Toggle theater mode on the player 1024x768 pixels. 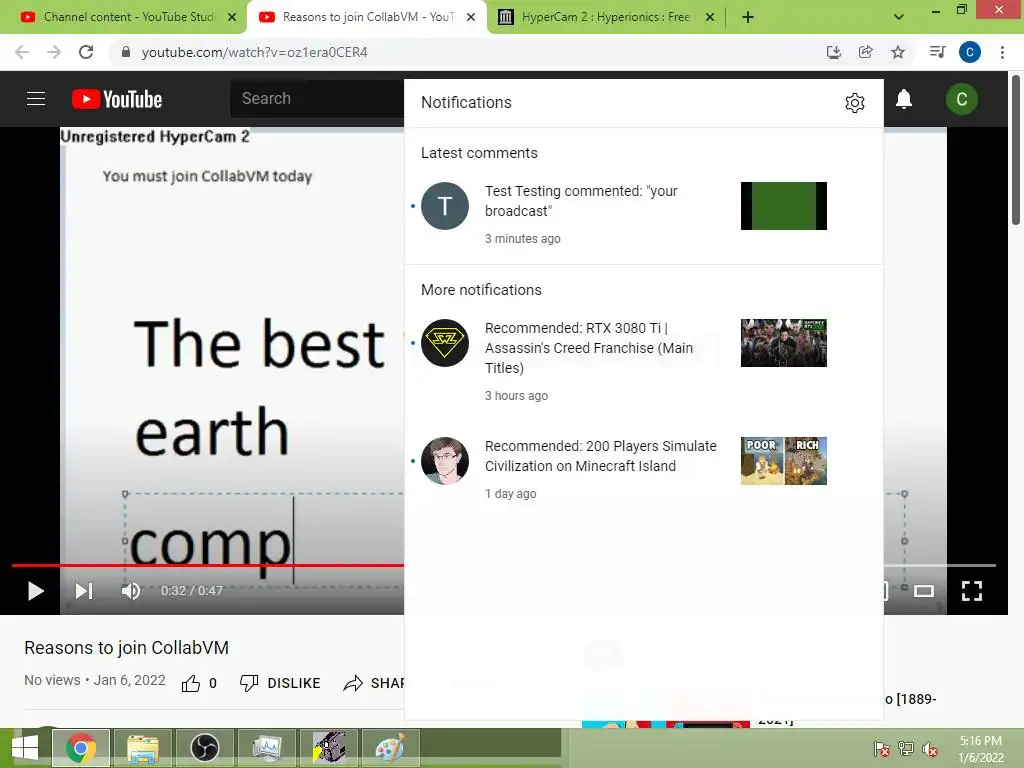click(x=923, y=591)
